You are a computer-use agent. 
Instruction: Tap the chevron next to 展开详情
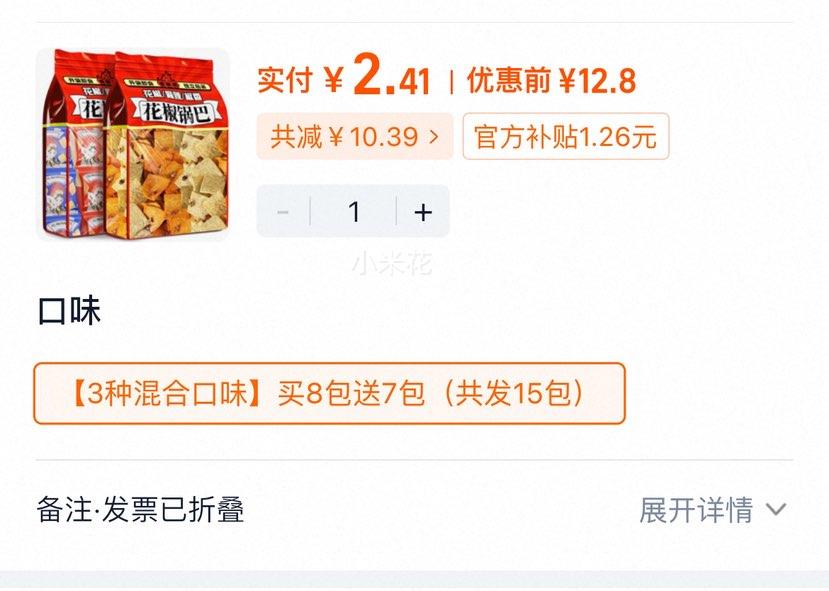coord(776,510)
